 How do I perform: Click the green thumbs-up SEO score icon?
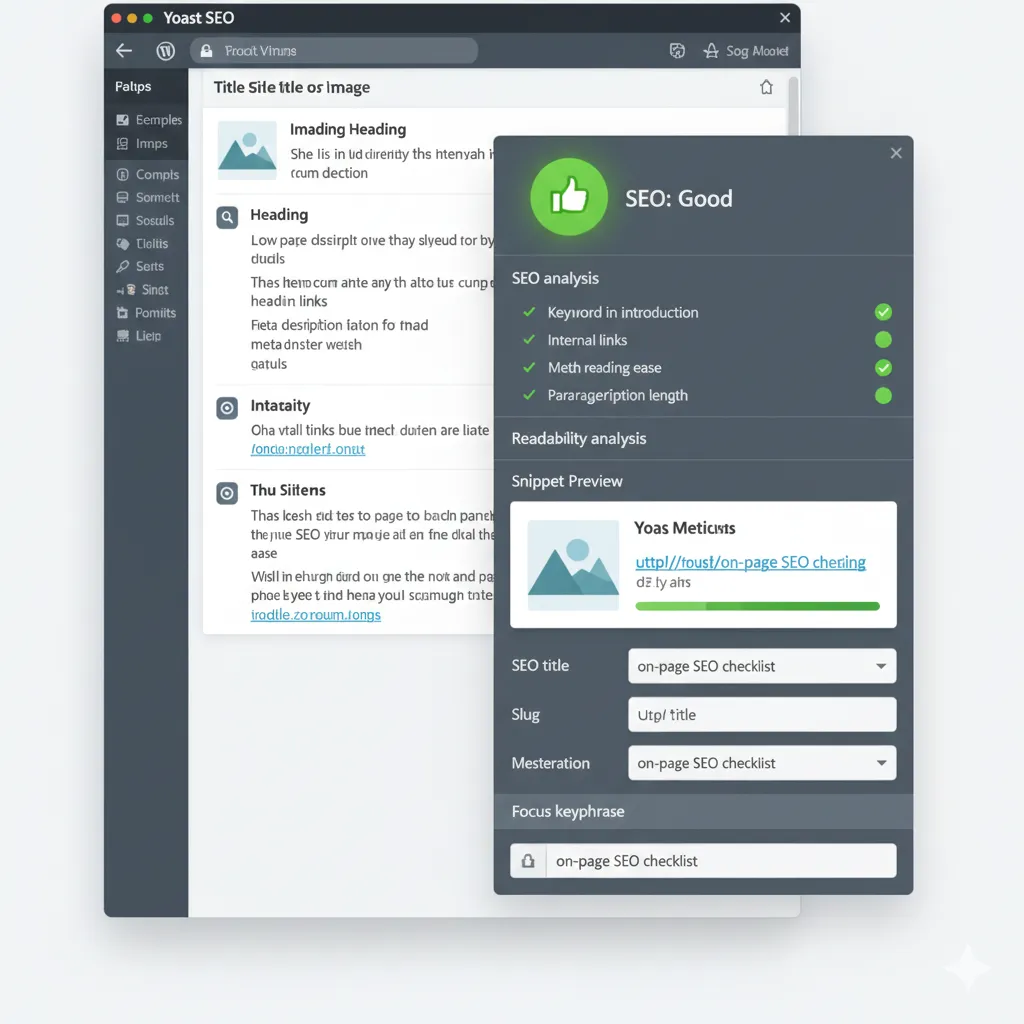click(569, 197)
